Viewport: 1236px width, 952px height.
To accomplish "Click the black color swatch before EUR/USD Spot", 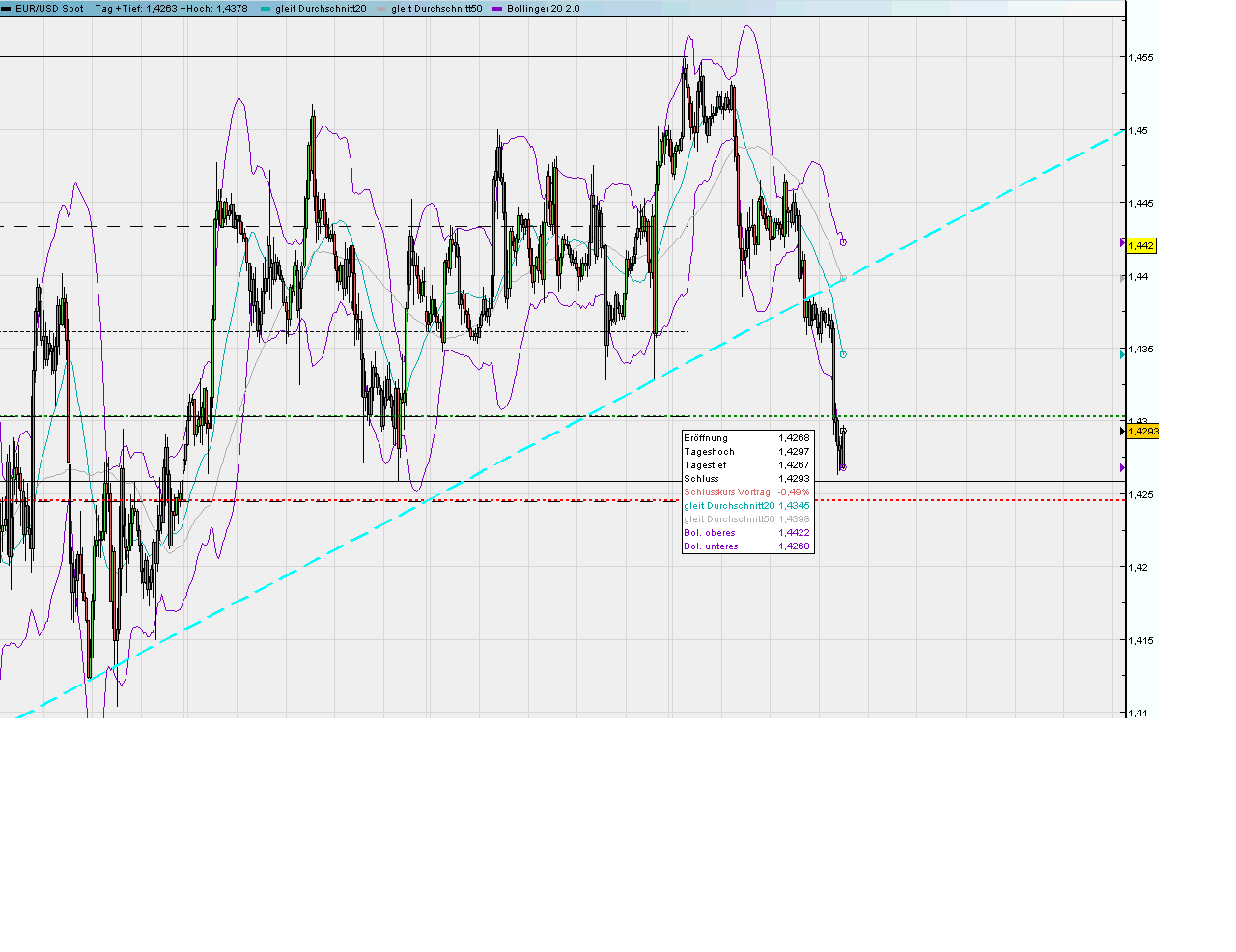I will pyautogui.click(x=8, y=7).
